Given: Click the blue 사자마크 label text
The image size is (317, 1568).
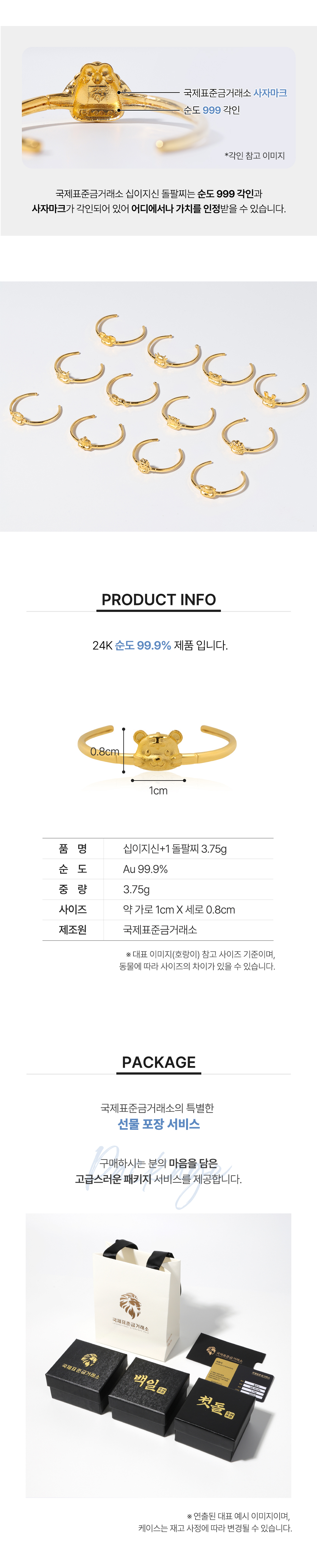Looking at the screenshot, I should [x=270, y=93].
